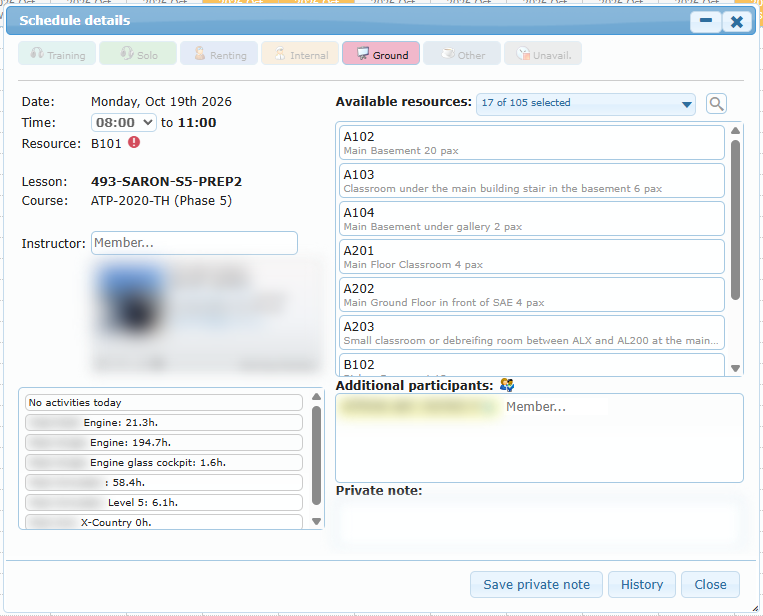Click the Close button at bottom

click(710, 584)
